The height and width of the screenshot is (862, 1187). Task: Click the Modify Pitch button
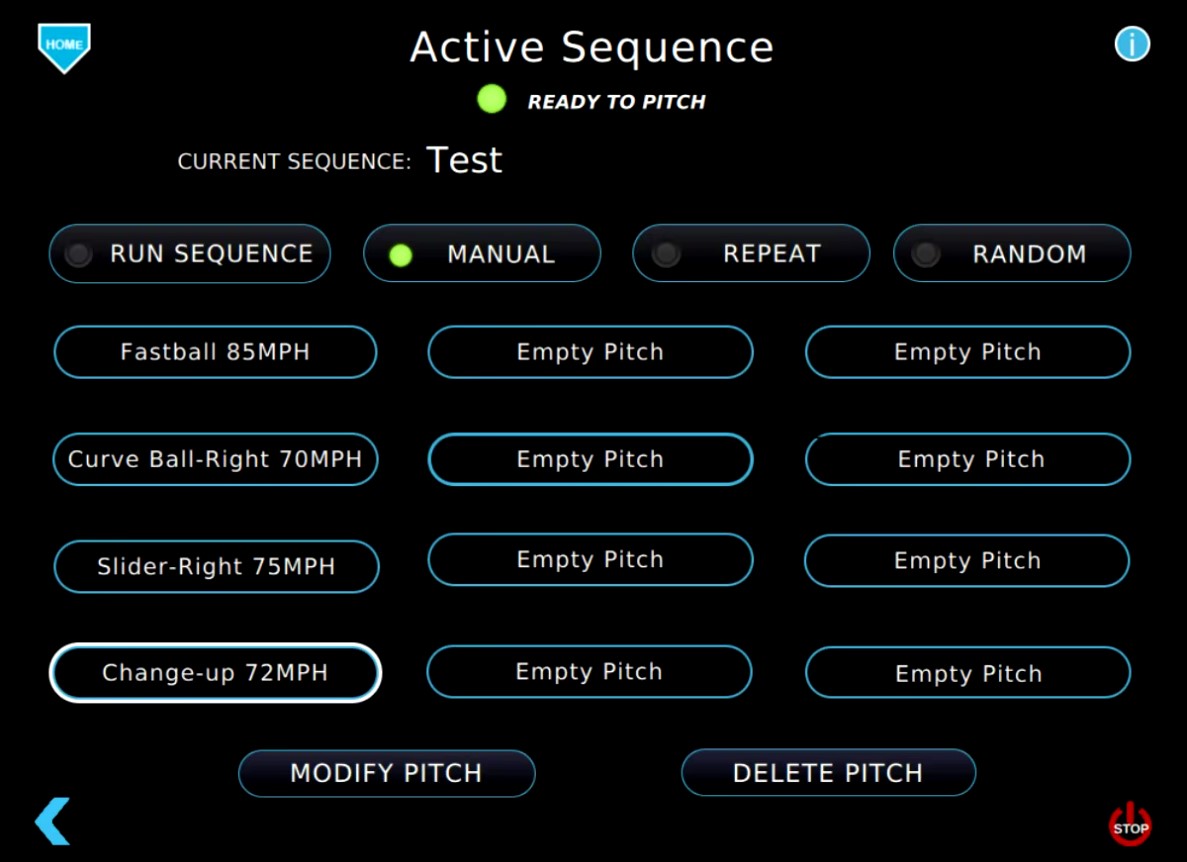(386, 773)
